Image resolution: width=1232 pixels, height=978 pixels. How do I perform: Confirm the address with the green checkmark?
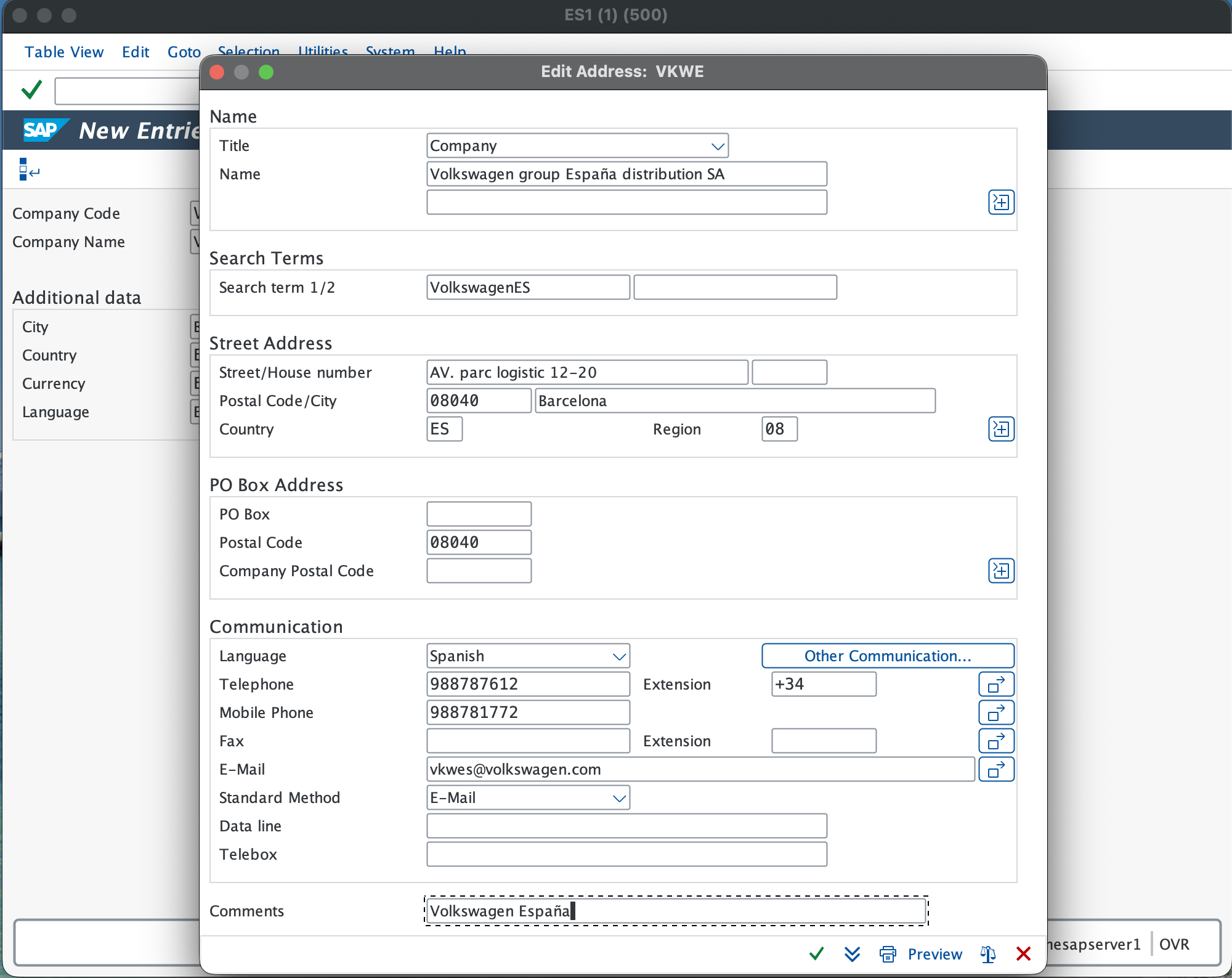point(817,954)
